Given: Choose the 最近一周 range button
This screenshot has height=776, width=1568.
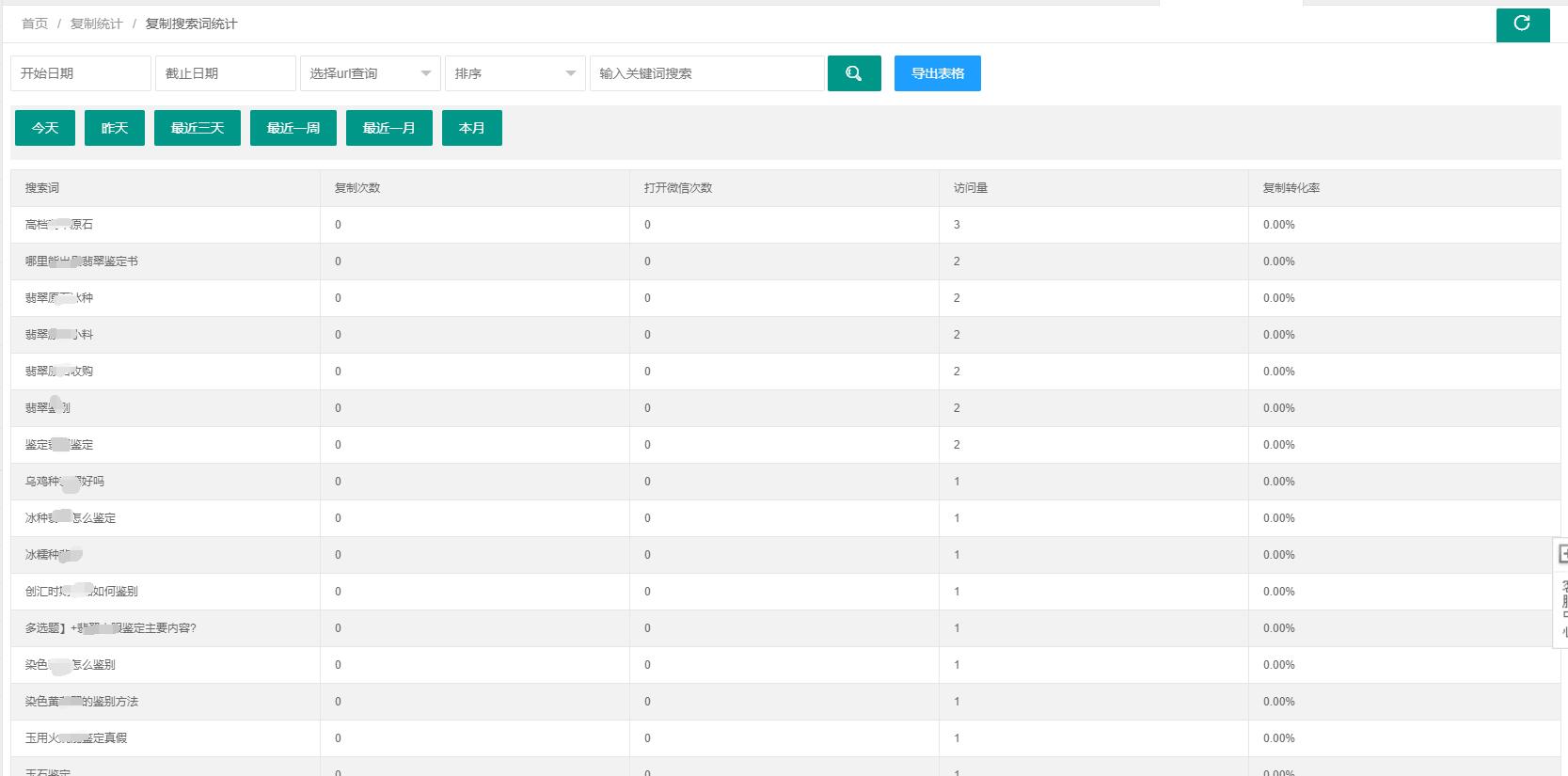Looking at the screenshot, I should click(293, 128).
